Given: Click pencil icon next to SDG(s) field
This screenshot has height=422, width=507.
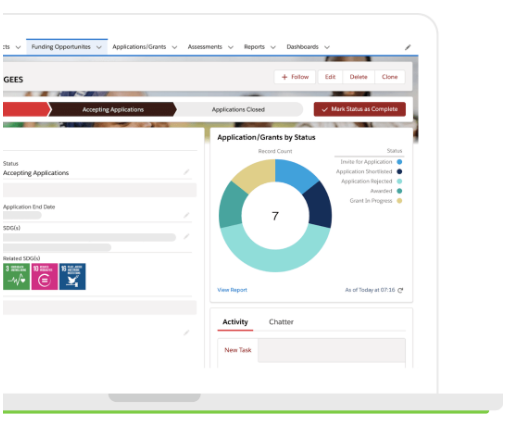Looking at the screenshot, I should pyautogui.click(x=186, y=236).
